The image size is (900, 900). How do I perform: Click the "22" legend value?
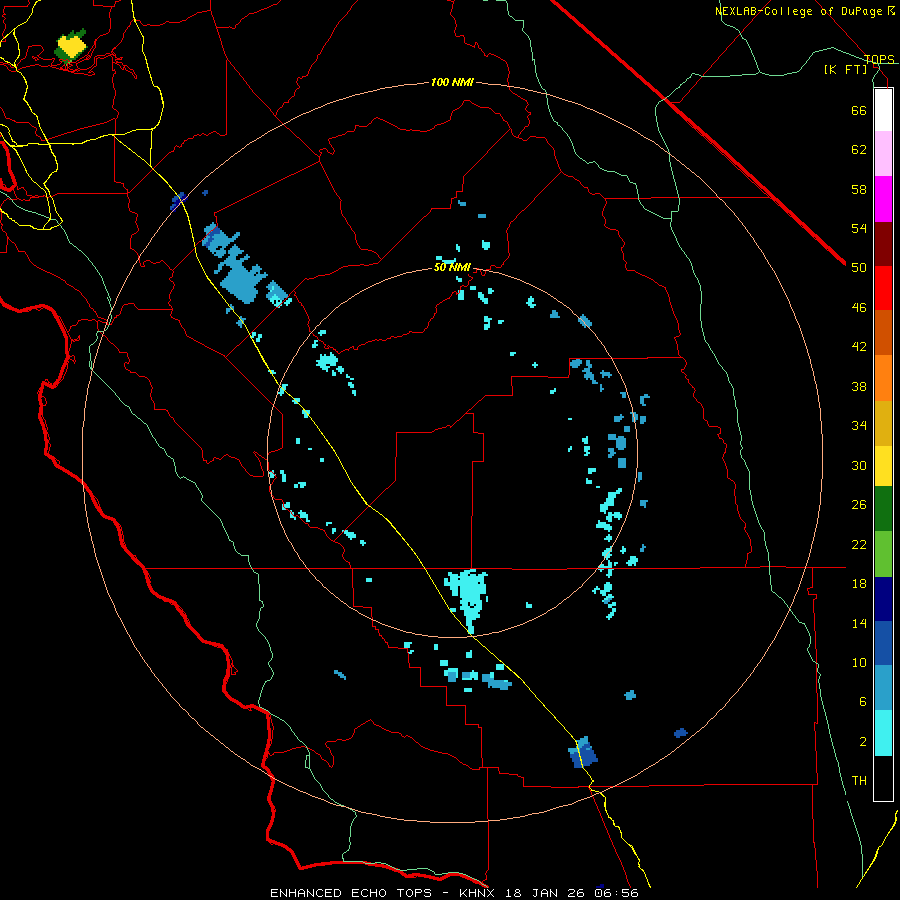tap(859, 544)
